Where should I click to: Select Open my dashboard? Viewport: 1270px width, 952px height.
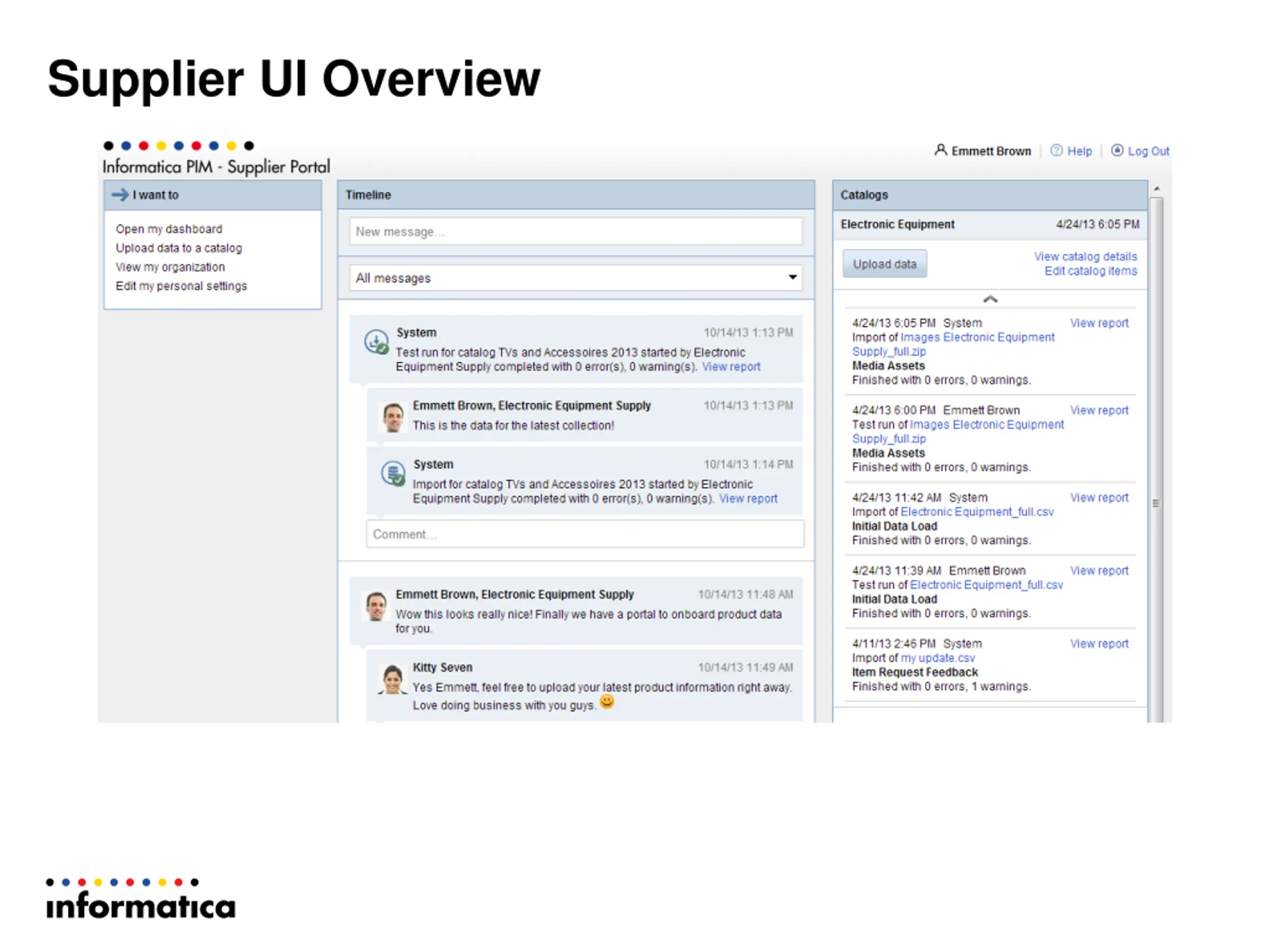(x=169, y=229)
